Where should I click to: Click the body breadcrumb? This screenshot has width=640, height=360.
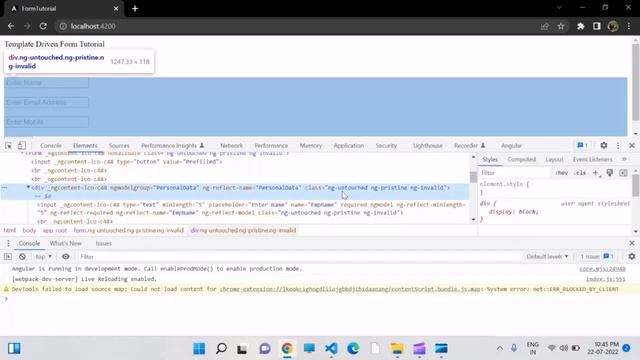click(x=29, y=230)
